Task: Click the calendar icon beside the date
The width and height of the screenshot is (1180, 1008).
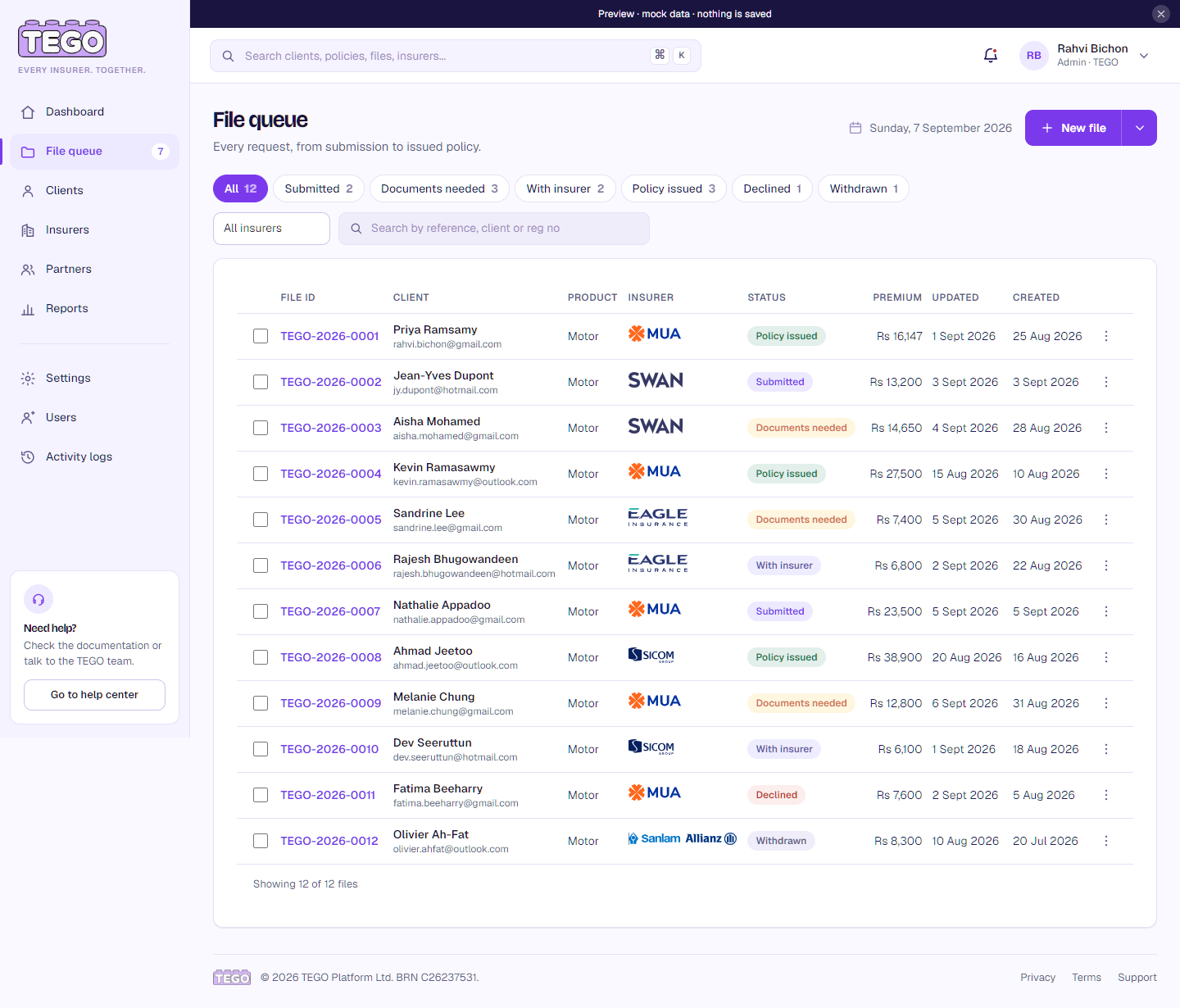Action: [x=855, y=128]
